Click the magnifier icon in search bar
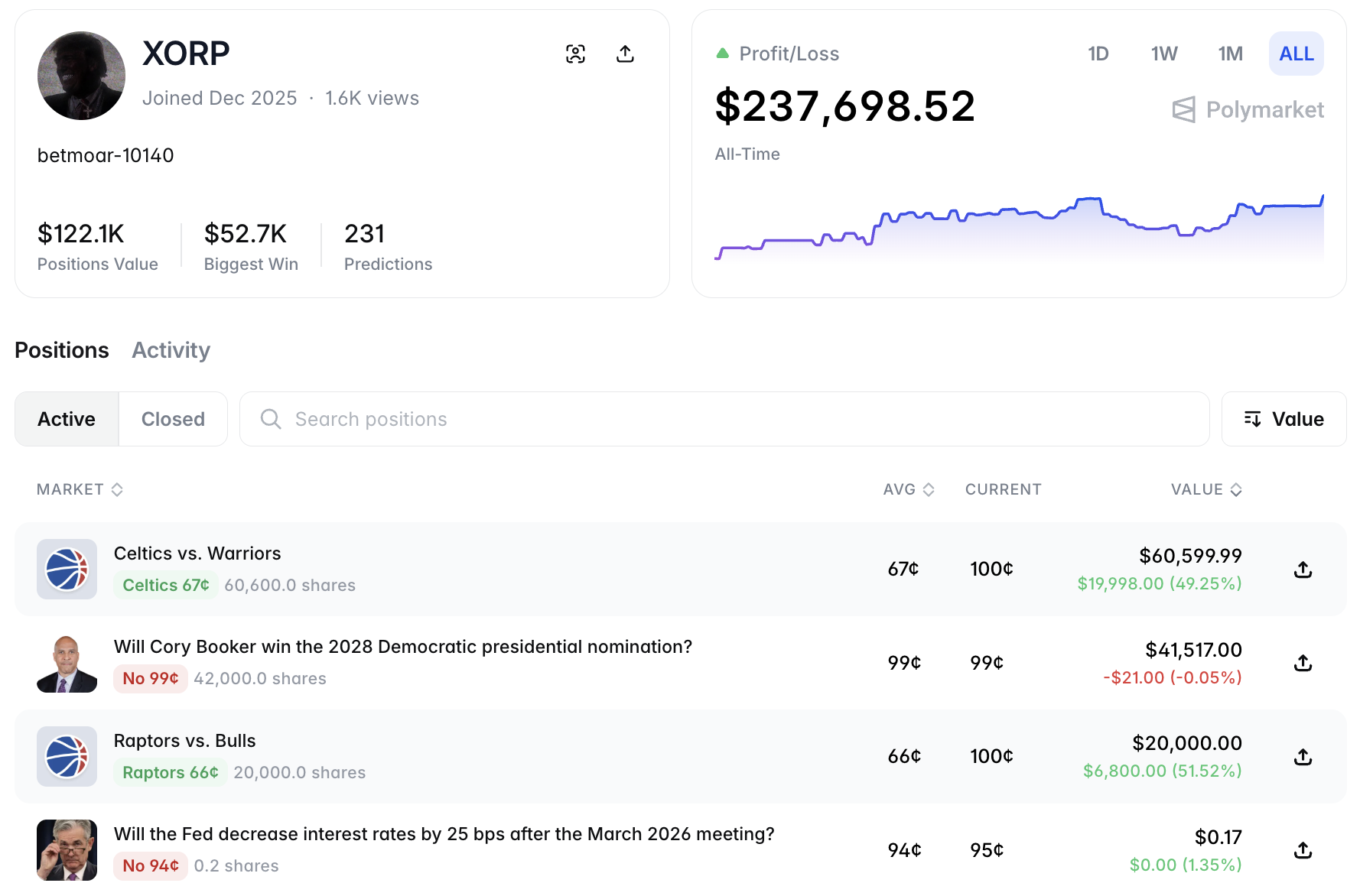1360x896 pixels. [271, 419]
